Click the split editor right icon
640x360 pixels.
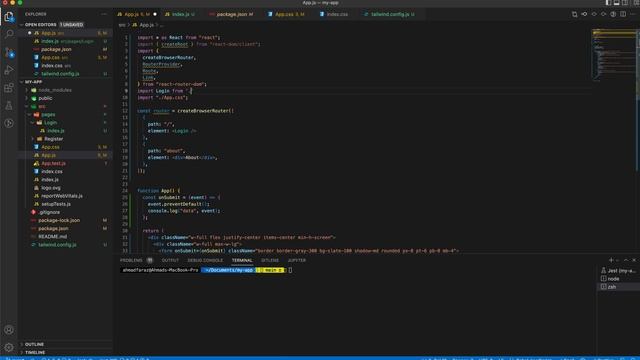click(623, 14)
